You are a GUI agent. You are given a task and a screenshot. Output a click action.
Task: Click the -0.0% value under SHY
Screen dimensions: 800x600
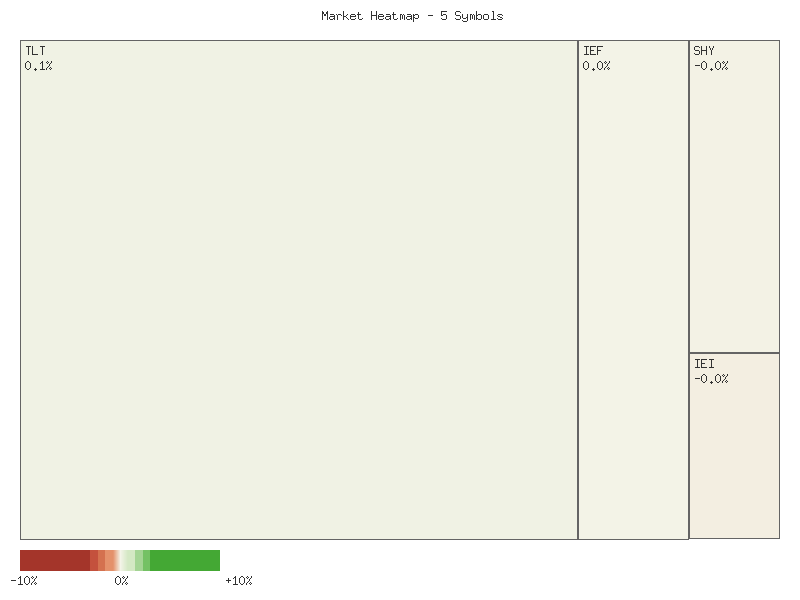(712, 65)
